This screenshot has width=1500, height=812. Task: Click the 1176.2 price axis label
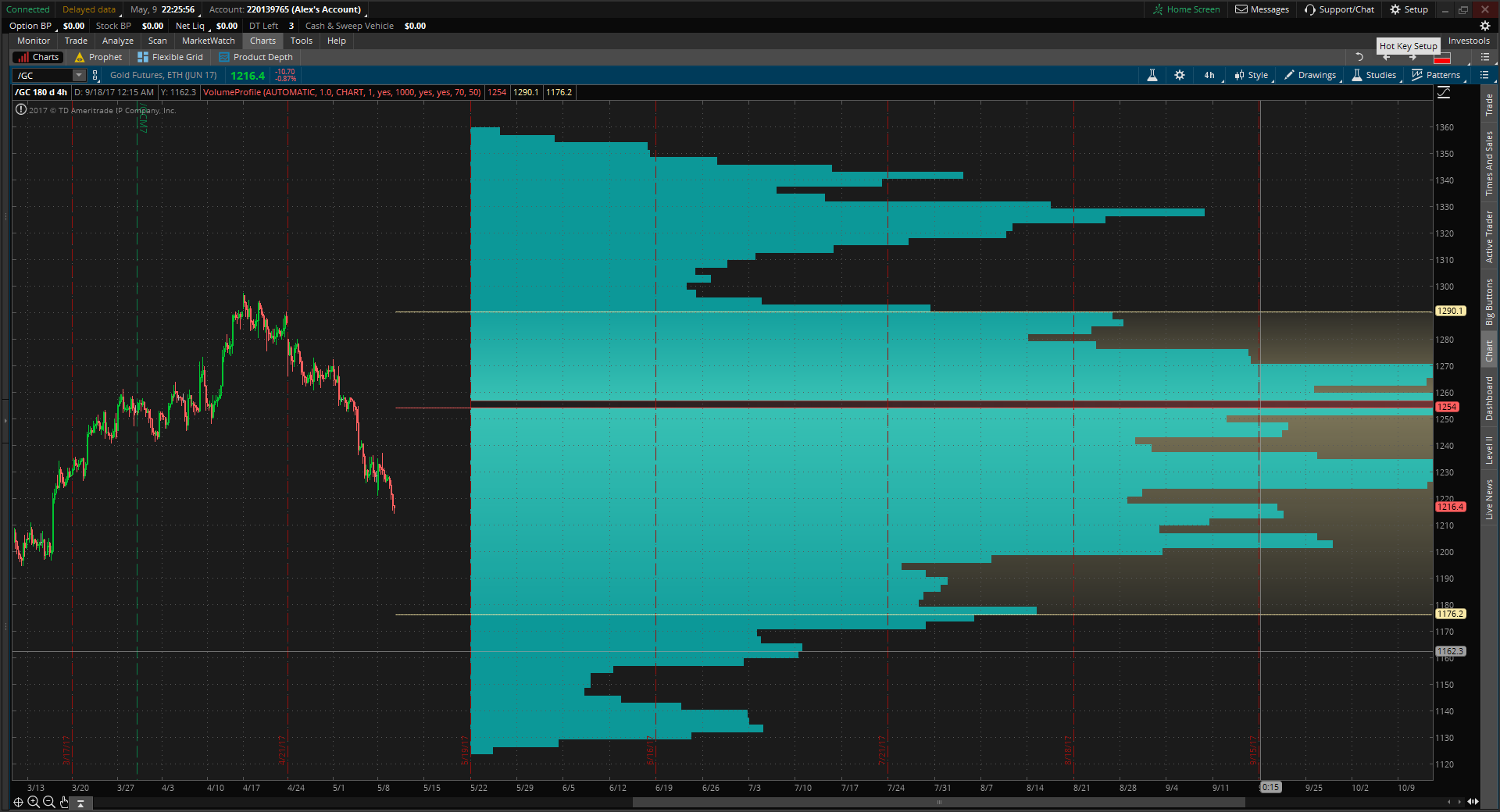point(1450,614)
